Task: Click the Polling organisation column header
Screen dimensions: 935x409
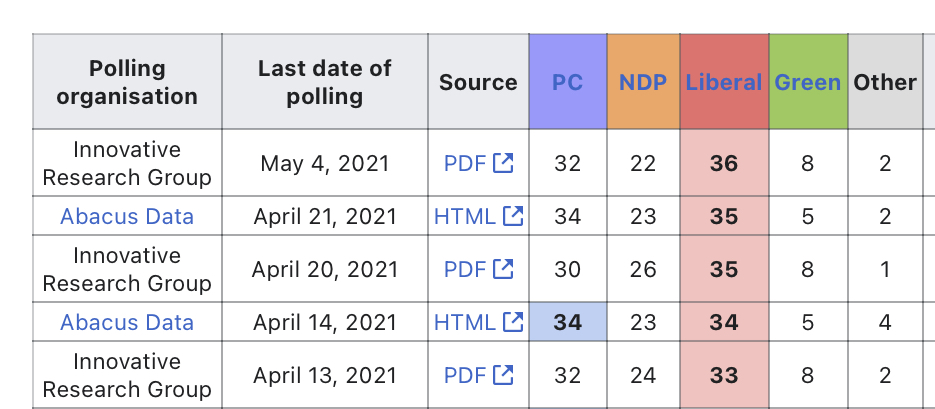Action: pos(127,82)
